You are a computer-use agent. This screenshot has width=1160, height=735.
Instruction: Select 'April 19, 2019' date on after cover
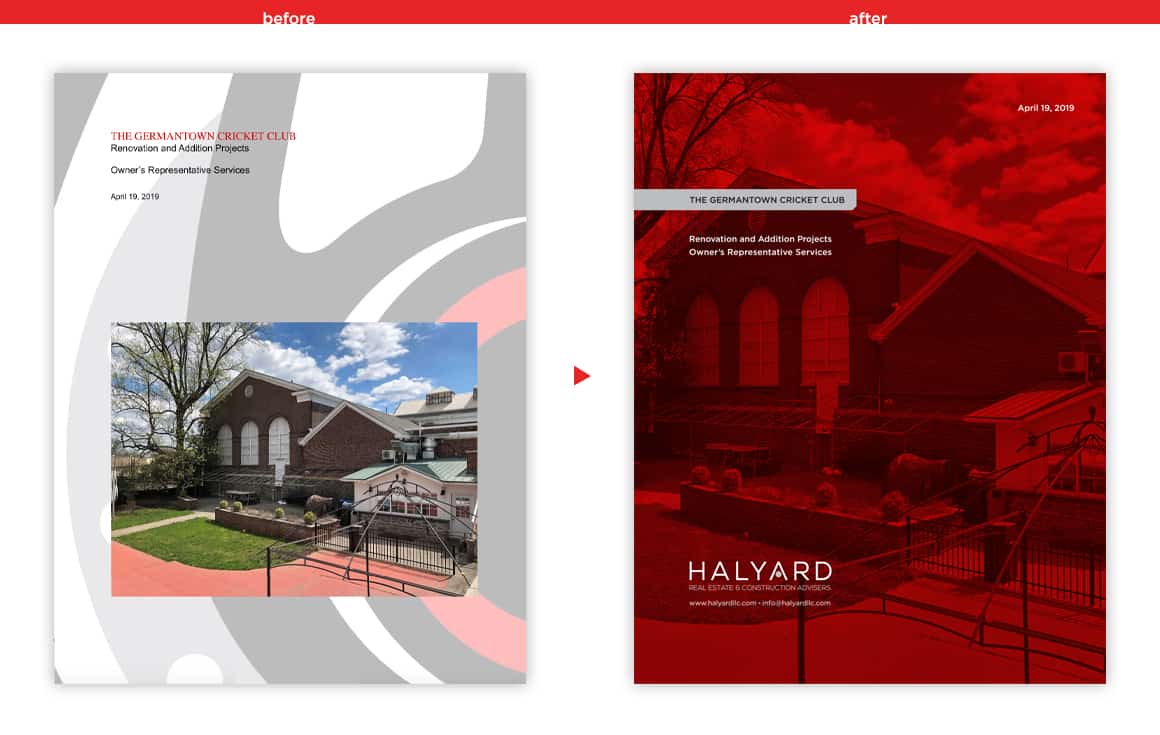click(1045, 108)
